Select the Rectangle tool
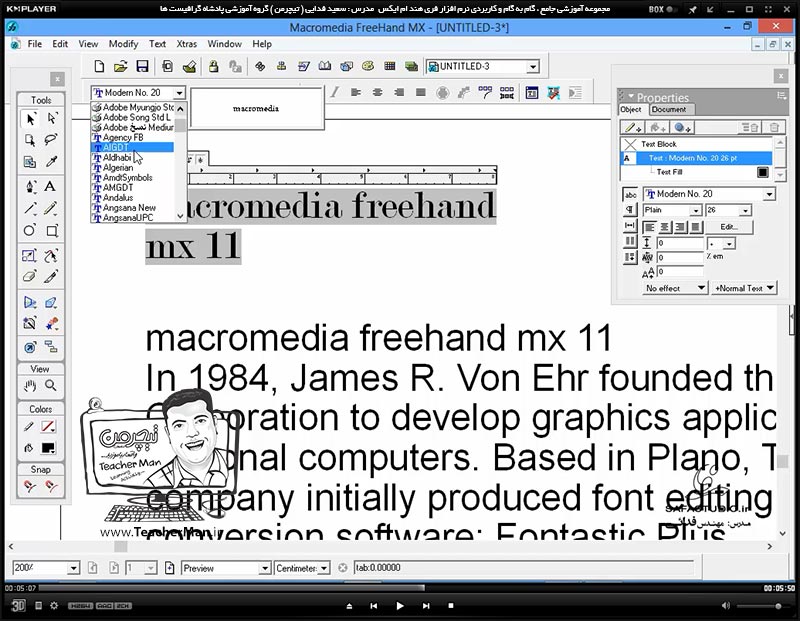Screen dimensions: 800x621 point(52,231)
